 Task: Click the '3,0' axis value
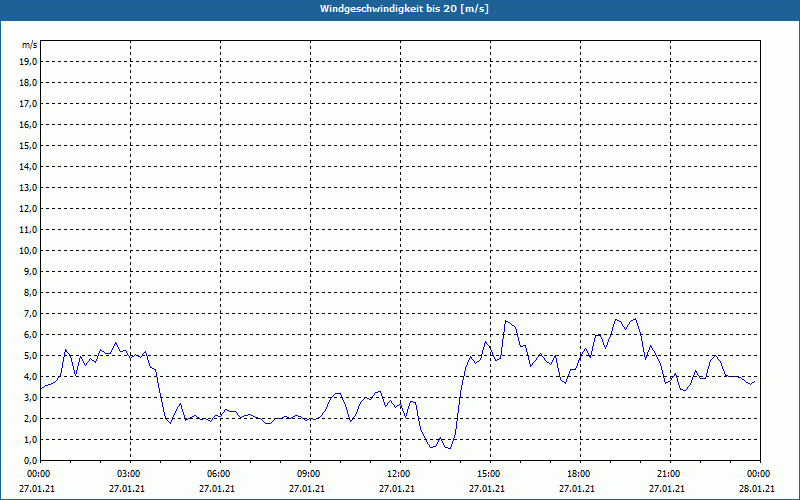pyautogui.click(x=30, y=397)
